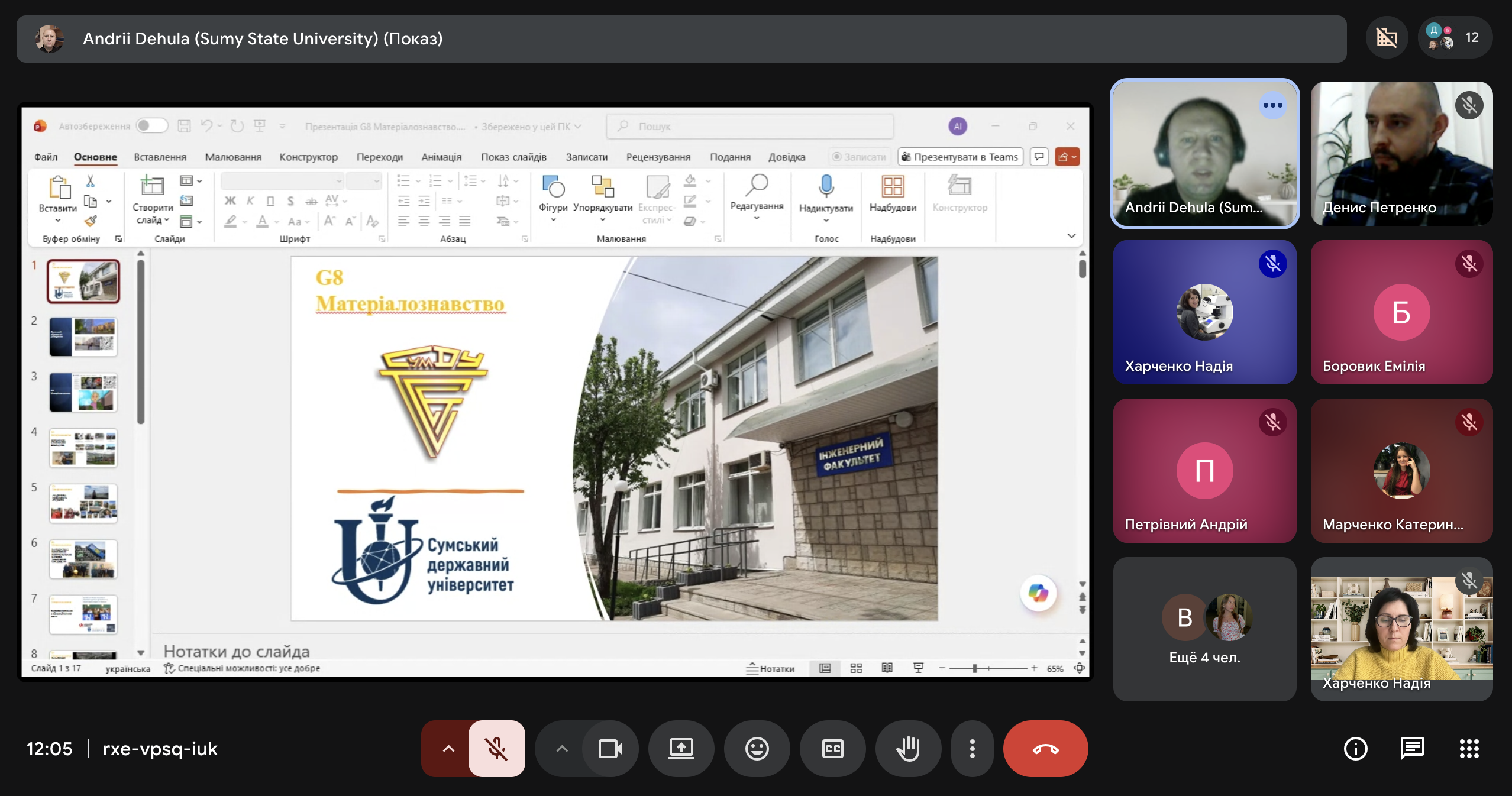This screenshot has height=796, width=1512.
Task: Unmute your microphone
Action: point(496,749)
